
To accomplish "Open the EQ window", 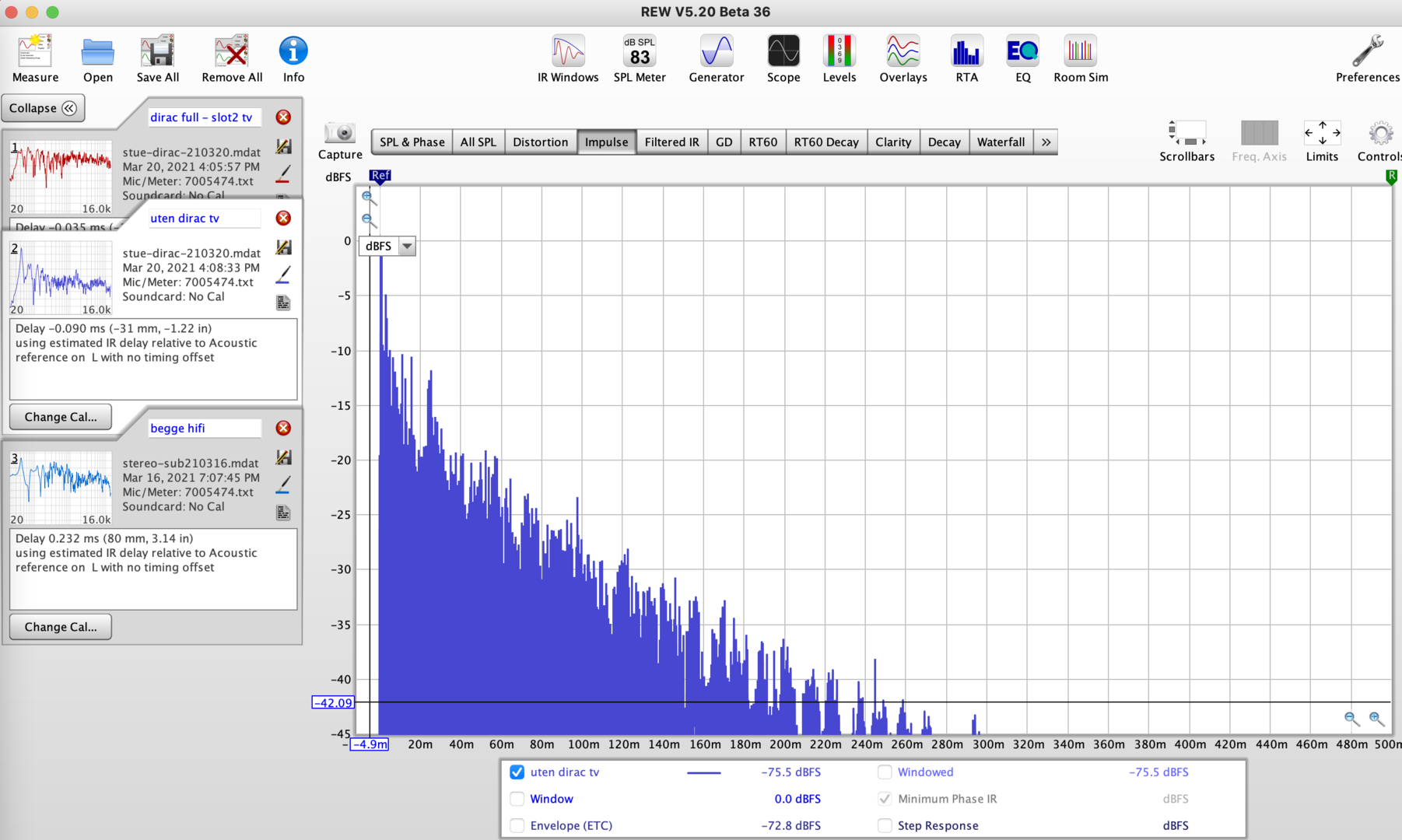I will (1022, 58).
